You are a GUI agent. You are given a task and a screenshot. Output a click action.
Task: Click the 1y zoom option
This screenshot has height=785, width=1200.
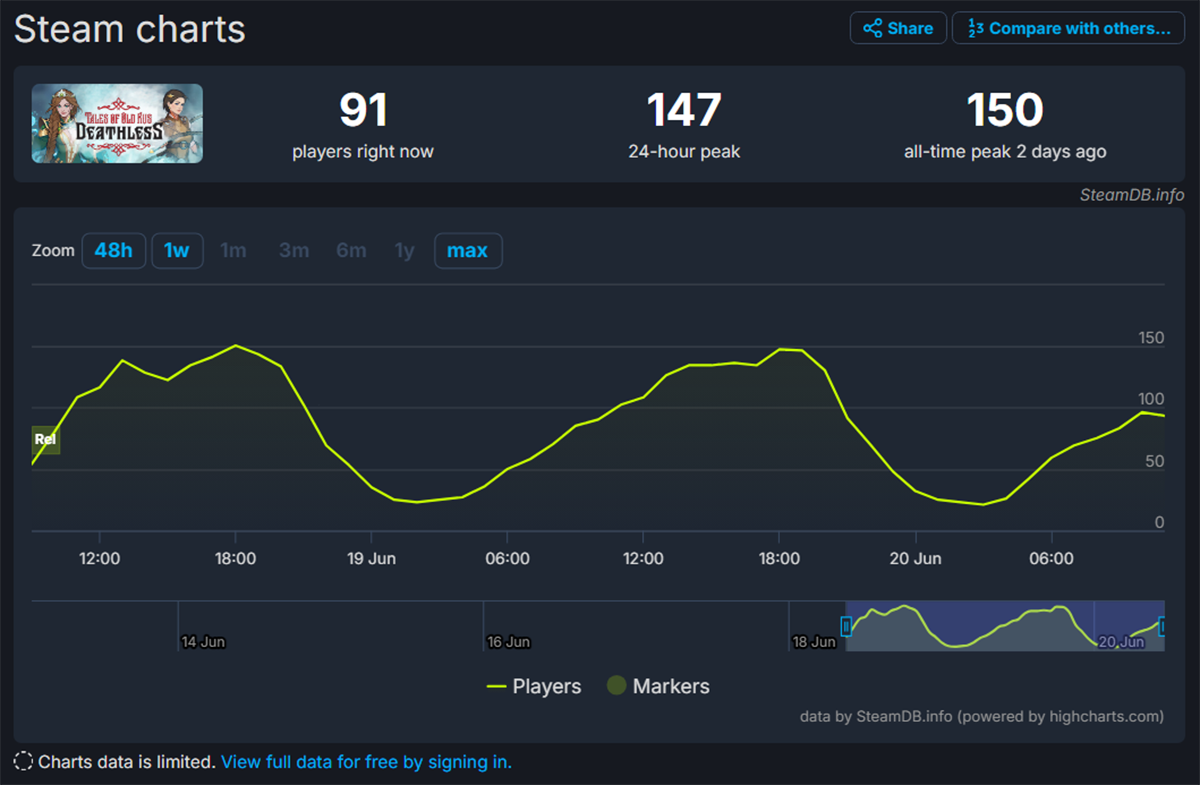(404, 250)
